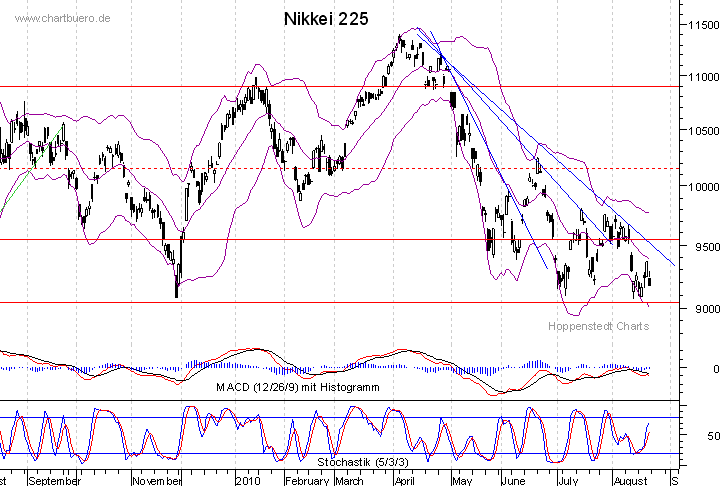This screenshot has height=486, width=723.
Task: Click the April month label
Action: [x=405, y=481]
